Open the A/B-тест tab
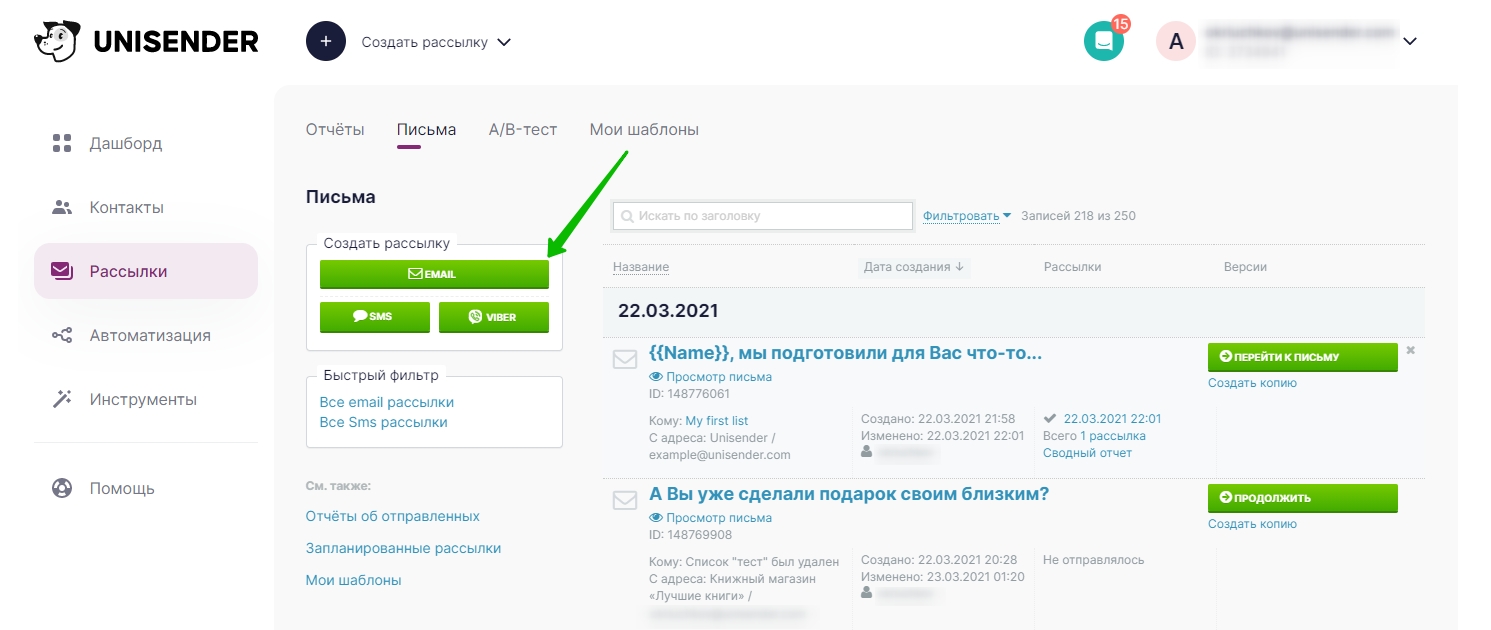 523,129
